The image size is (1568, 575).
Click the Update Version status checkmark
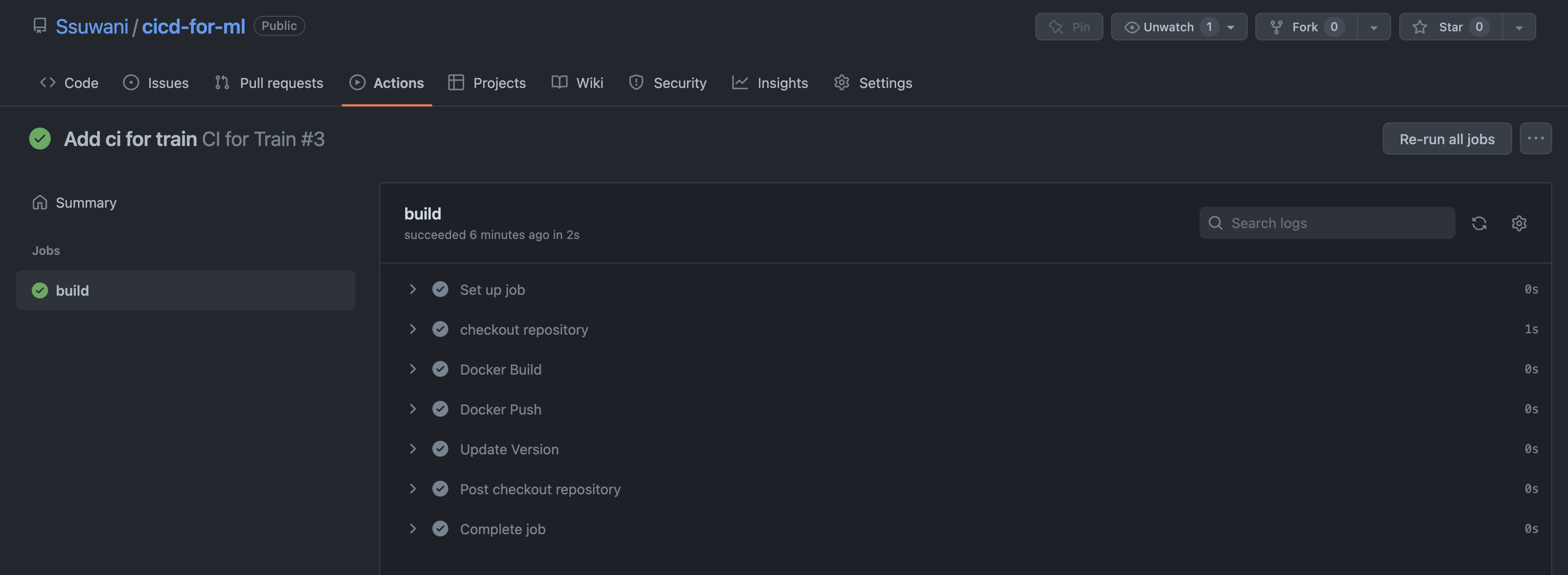coord(440,449)
